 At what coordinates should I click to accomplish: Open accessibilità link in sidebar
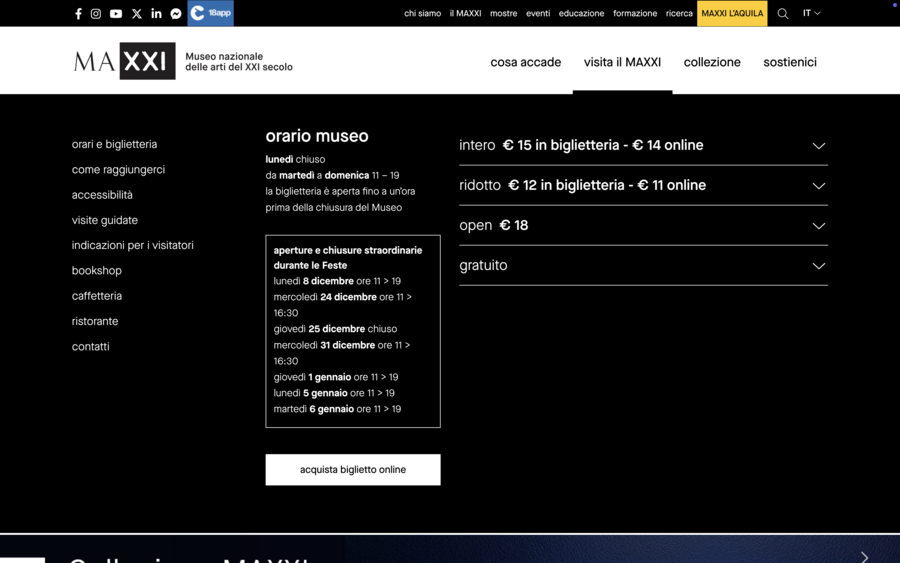(102, 195)
